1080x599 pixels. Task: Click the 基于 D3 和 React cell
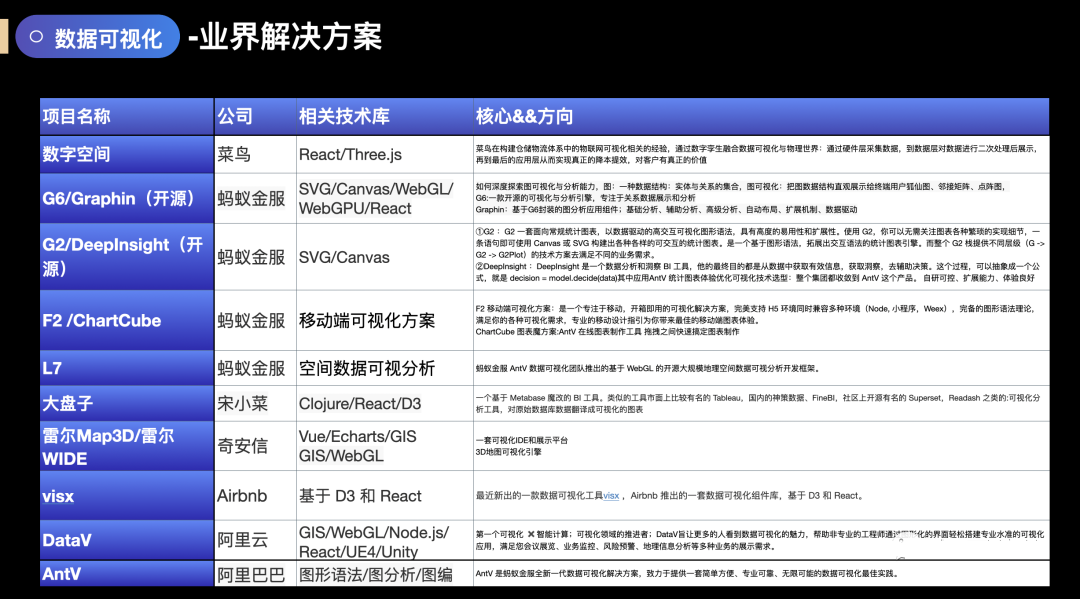point(384,496)
